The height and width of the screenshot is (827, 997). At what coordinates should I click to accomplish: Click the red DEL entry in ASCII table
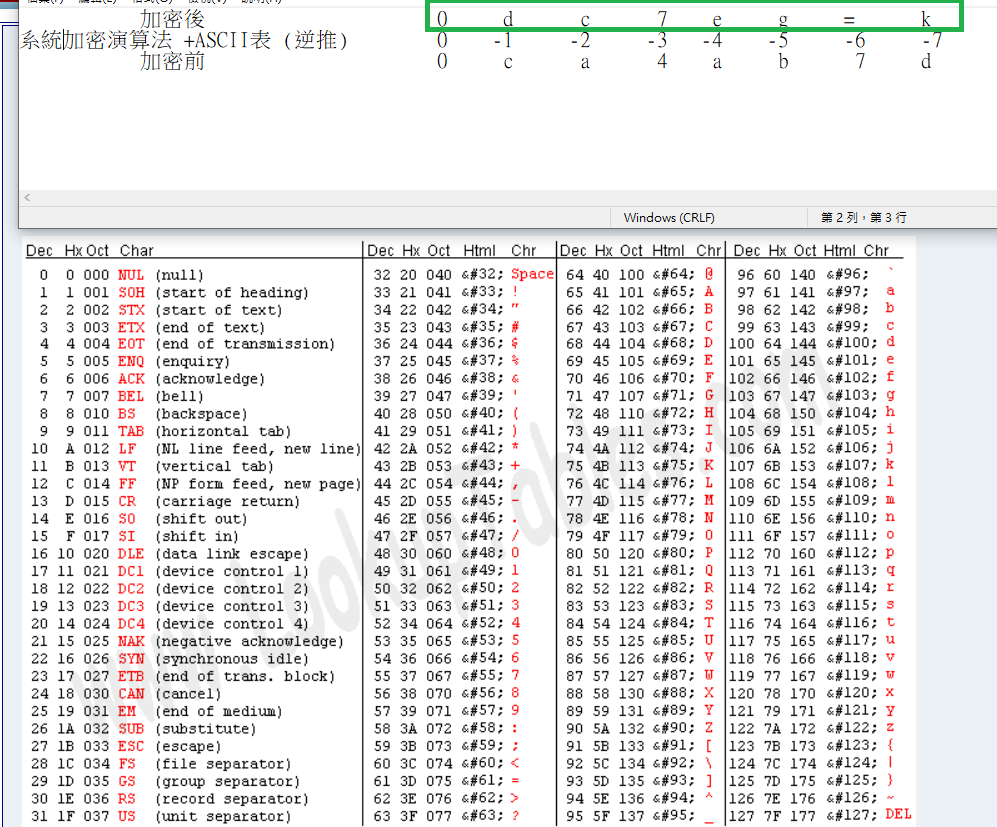point(898,814)
